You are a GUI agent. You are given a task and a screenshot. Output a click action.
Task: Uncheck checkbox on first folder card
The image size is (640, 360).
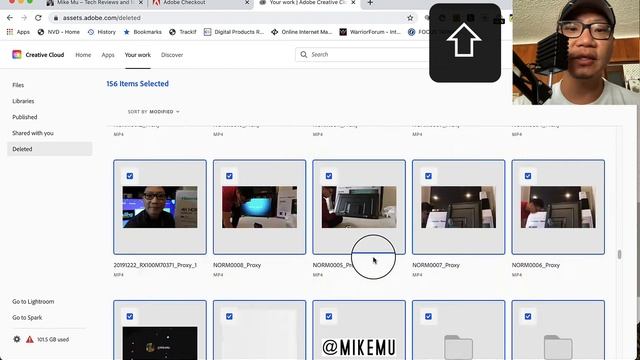(x=428, y=316)
